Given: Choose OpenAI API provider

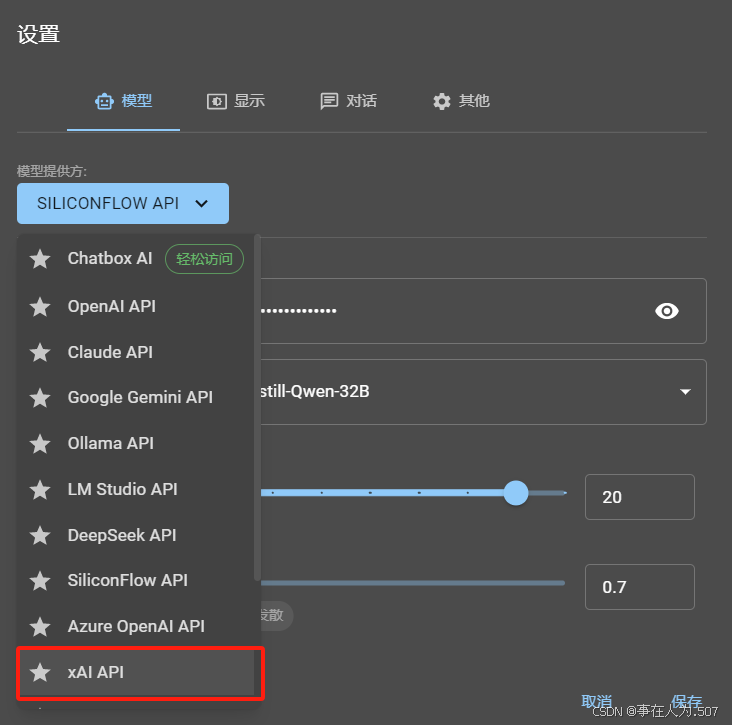Looking at the screenshot, I should point(136,306).
